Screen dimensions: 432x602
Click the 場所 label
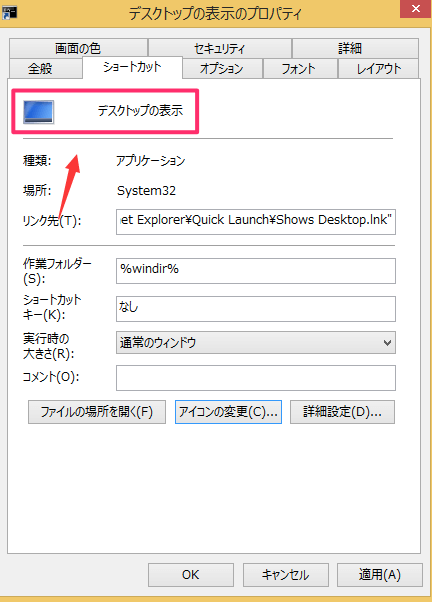pyautogui.click(x=37, y=190)
